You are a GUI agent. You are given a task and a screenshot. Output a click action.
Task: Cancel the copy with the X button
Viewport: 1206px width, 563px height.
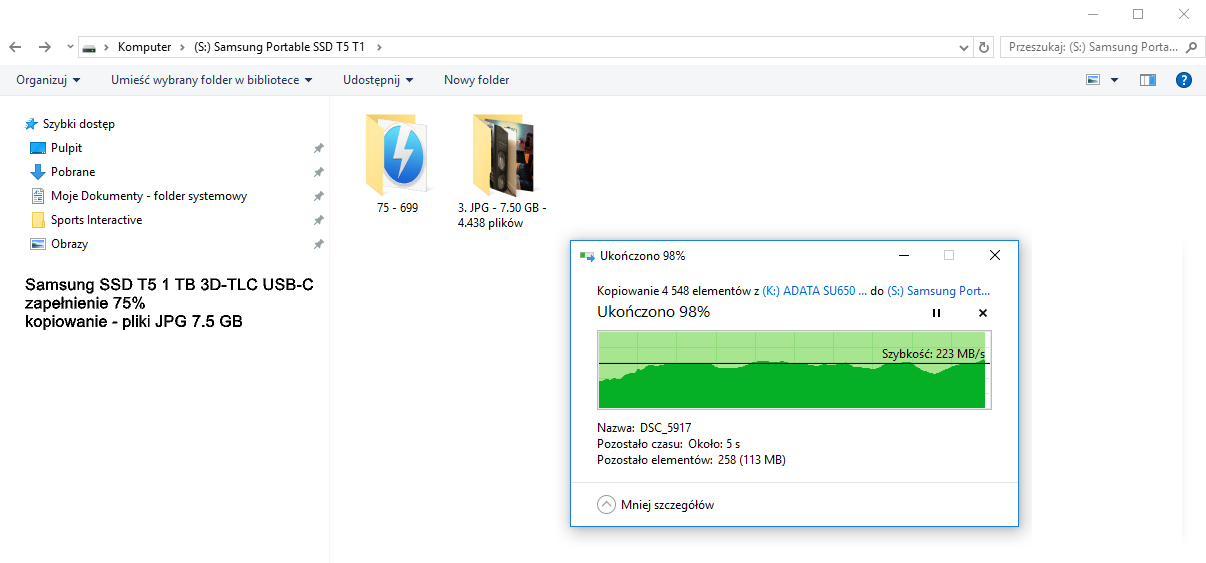tap(982, 313)
